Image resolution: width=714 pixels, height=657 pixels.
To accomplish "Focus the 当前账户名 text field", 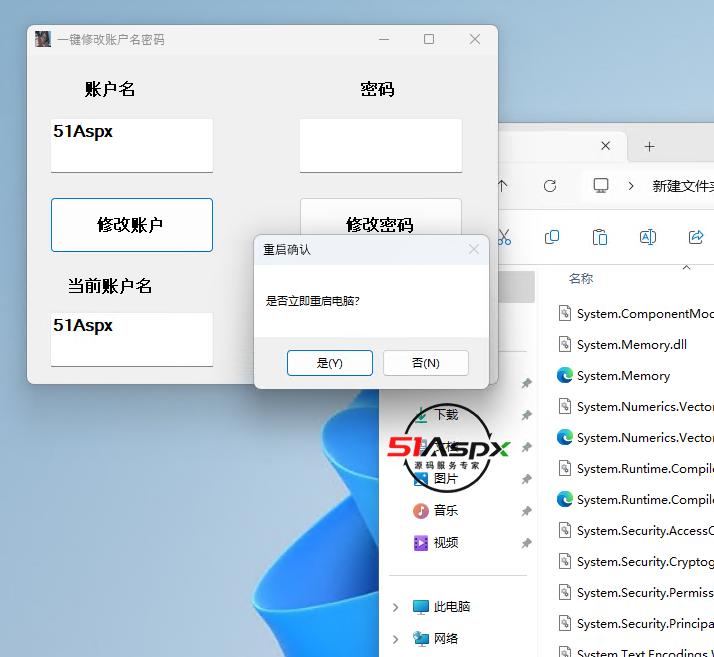I will [132, 339].
